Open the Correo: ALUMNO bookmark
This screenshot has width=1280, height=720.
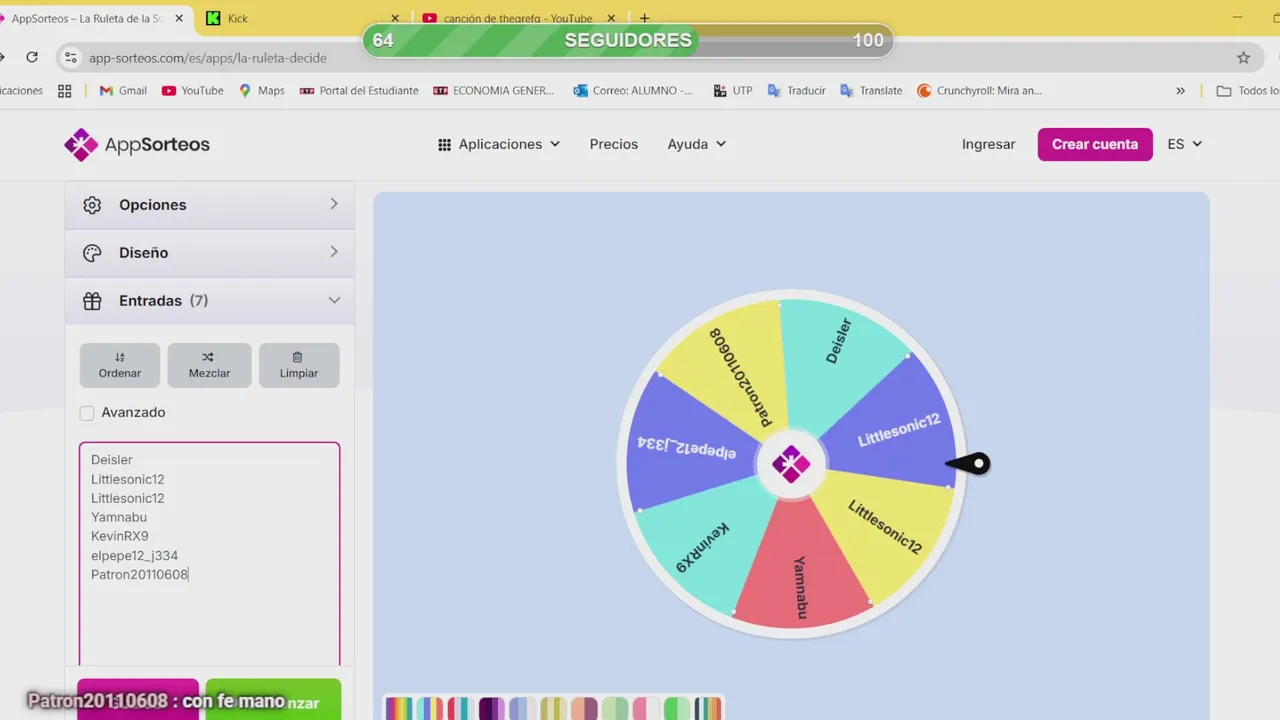click(x=633, y=90)
